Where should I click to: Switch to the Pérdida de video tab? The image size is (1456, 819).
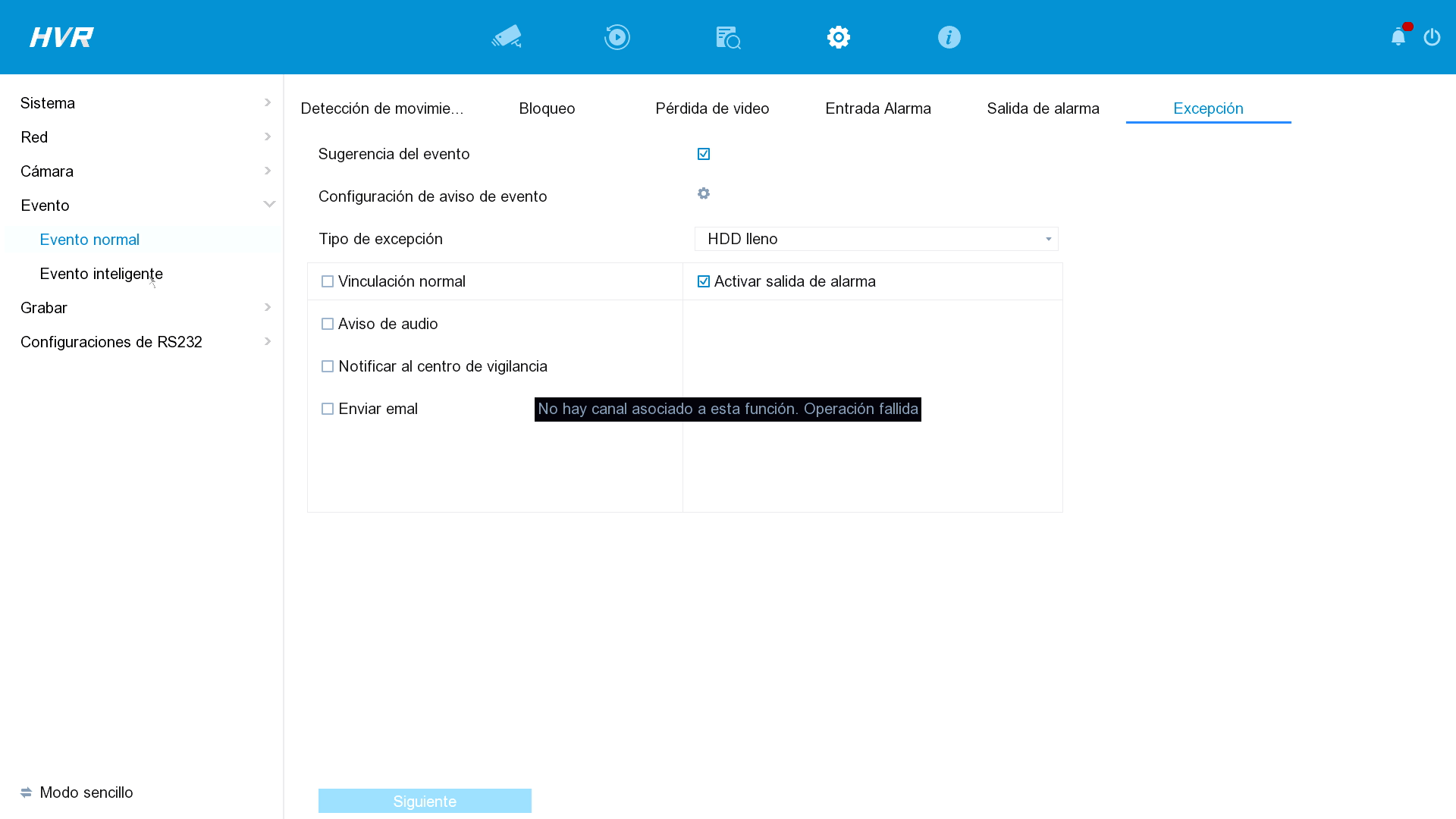tap(712, 108)
